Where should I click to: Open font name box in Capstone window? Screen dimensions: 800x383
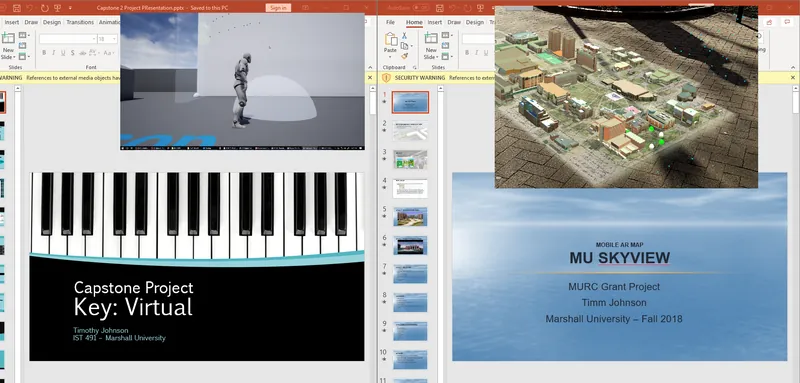[67, 39]
